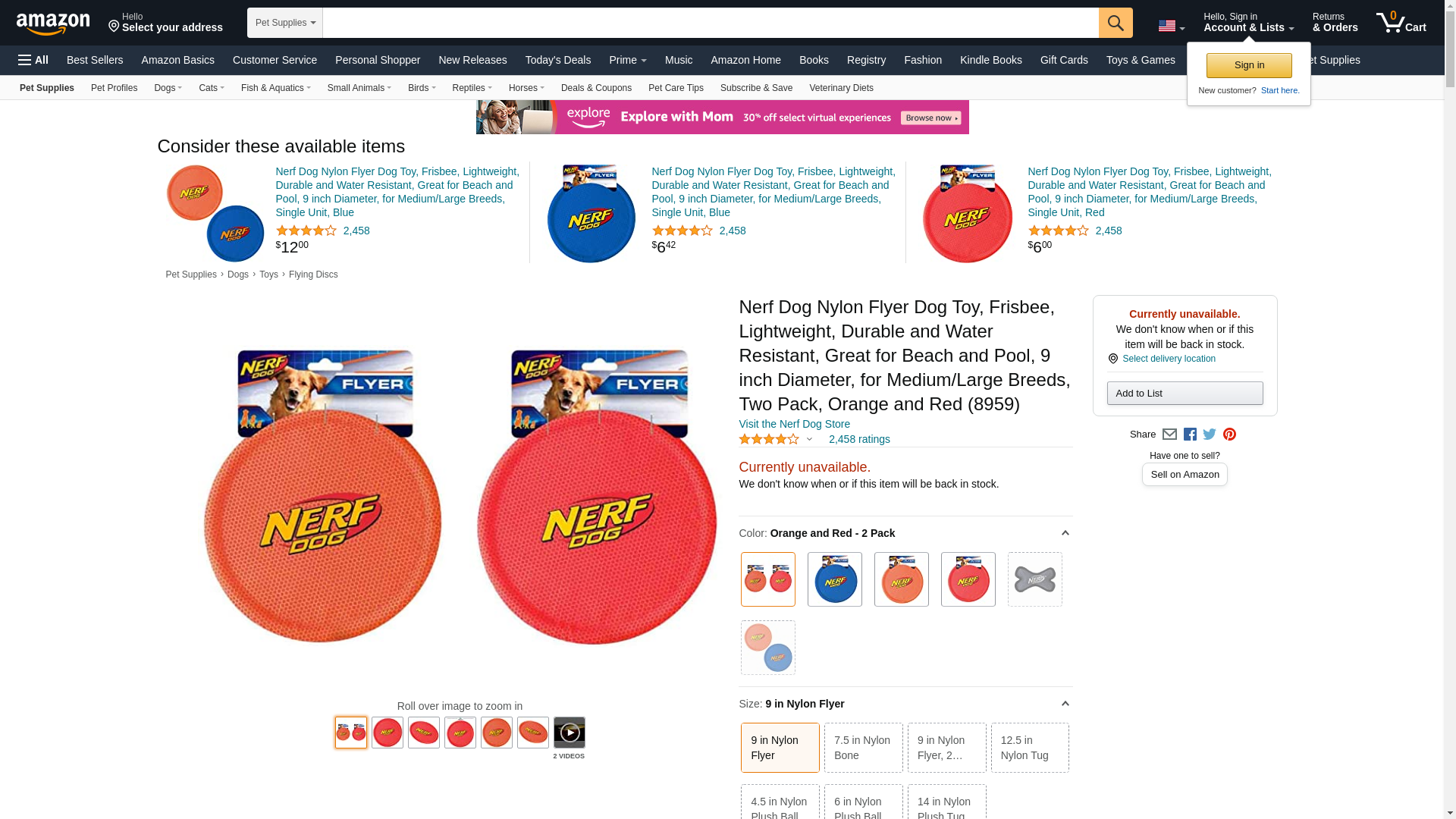
Task: Open the All hamburger menu
Action: 33,60
